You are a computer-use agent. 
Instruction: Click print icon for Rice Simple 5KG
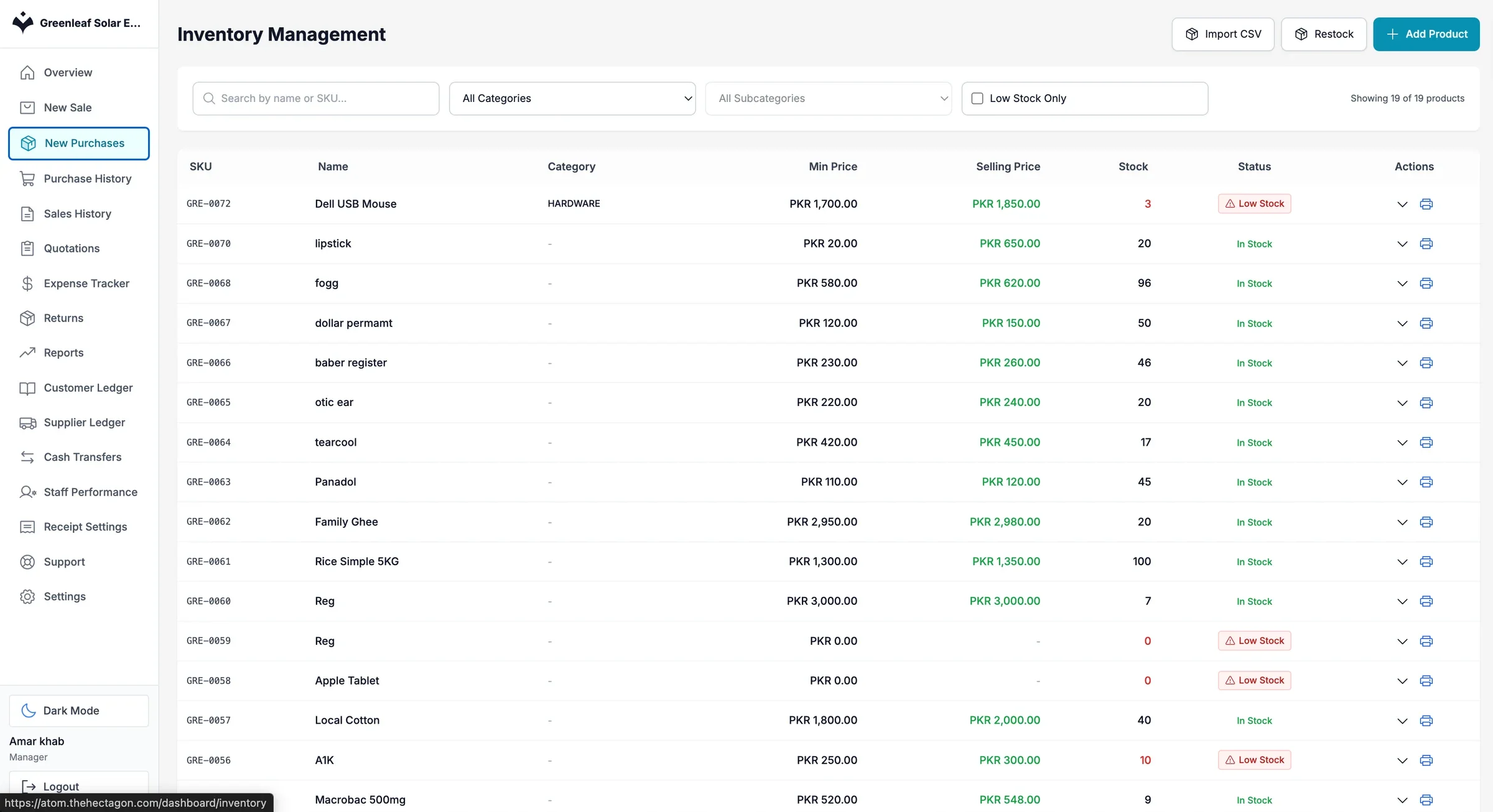(x=1426, y=561)
